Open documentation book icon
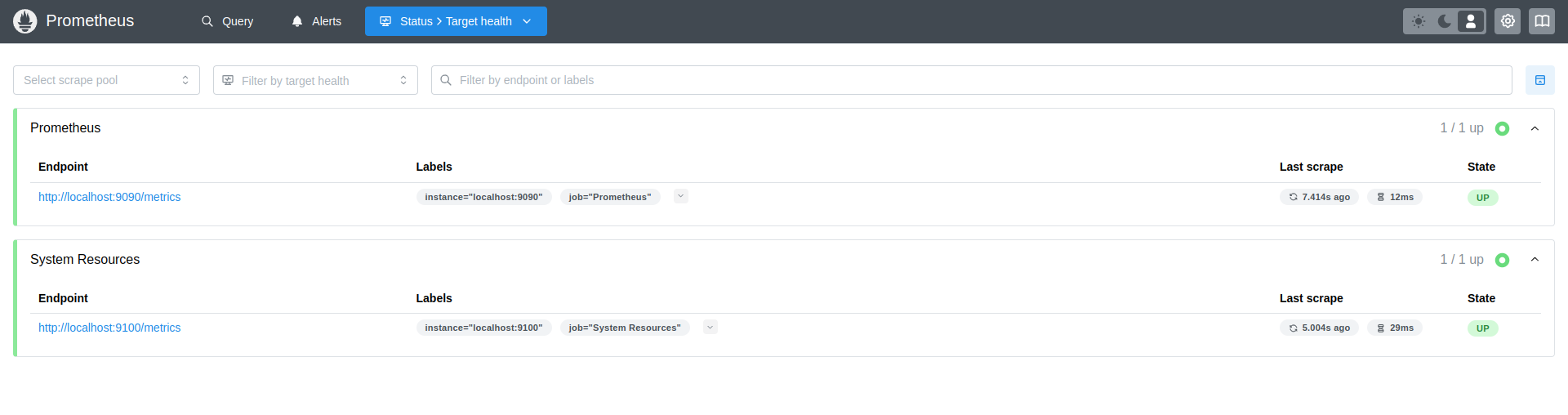Screen dimensions: 1568x415 coord(1542,21)
